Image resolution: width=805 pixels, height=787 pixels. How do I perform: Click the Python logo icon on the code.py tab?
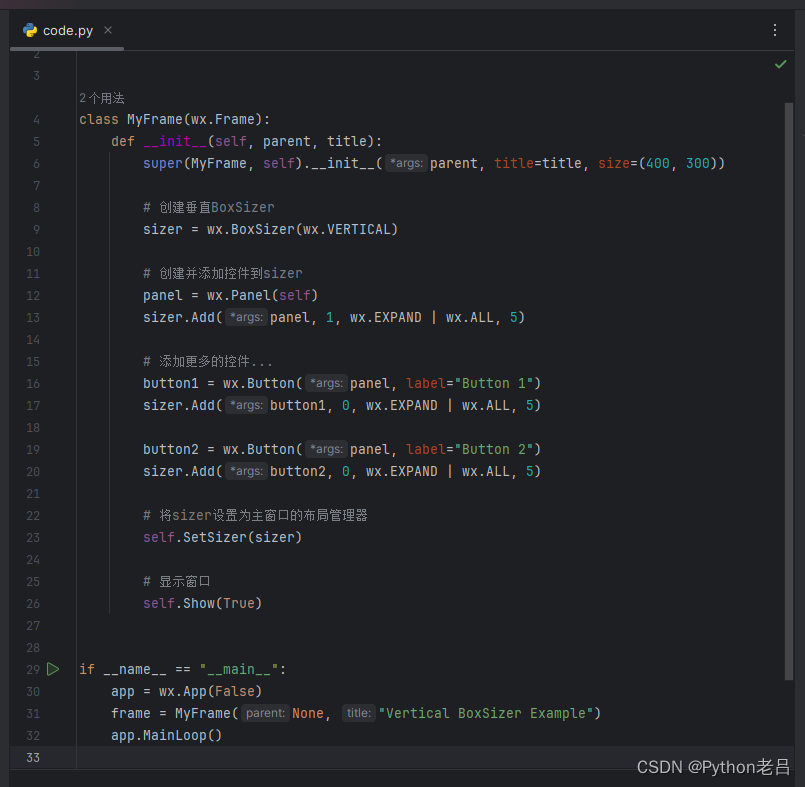click(x=29, y=31)
